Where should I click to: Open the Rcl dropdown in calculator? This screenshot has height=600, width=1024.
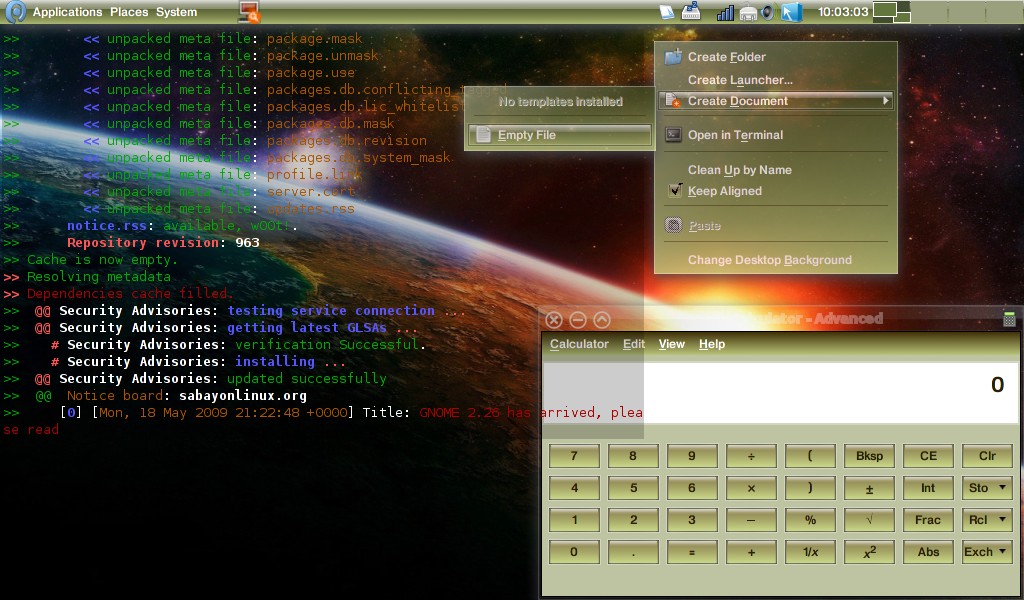click(987, 520)
